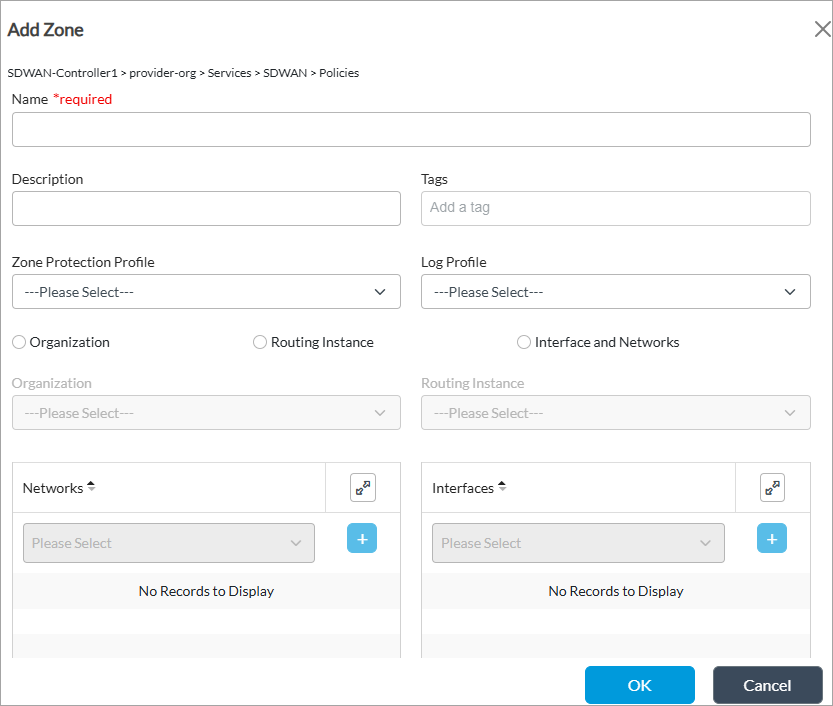Viewport: 833px width, 706px height.
Task: Click into the Description text box
Action: tap(206, 209)
